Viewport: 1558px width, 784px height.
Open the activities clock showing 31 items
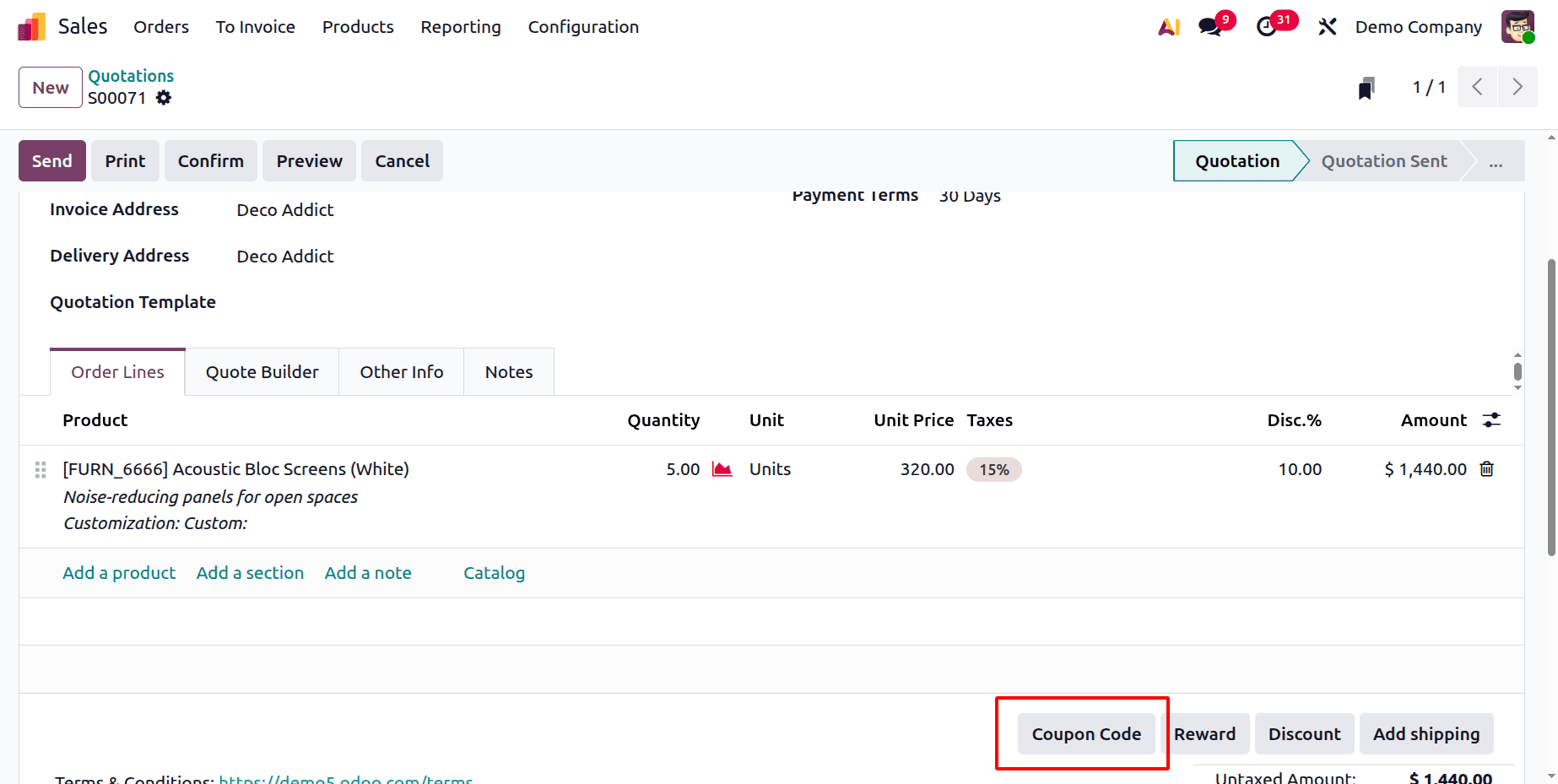pyautogui.click(x=1269, y=26)
